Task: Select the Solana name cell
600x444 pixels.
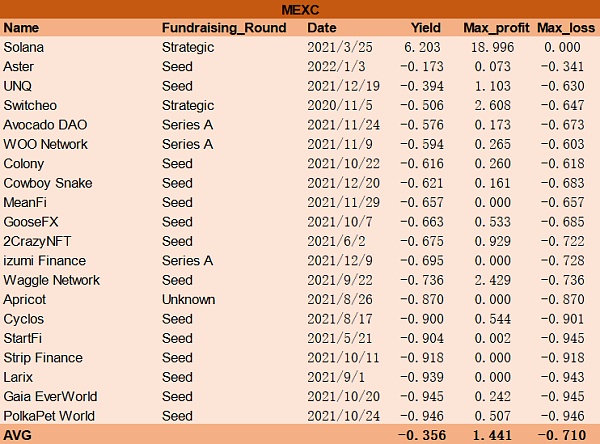Action: click(x=24, y=47)
